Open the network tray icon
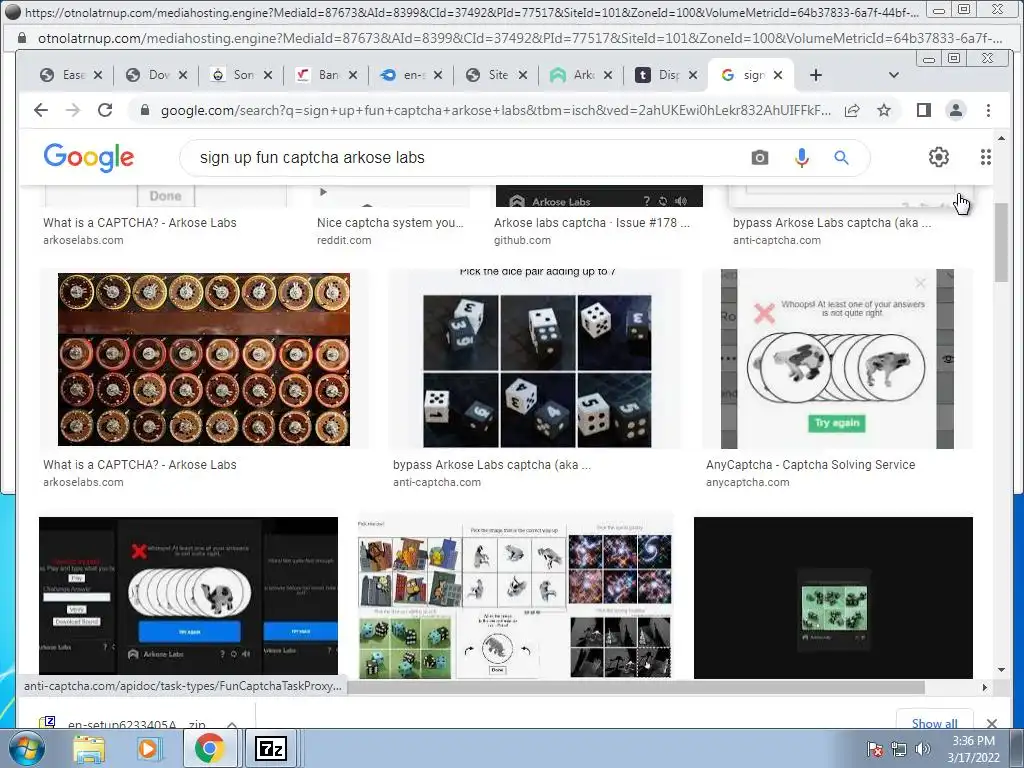Viewport: 1024px width, 768px height. pos(899,748)
